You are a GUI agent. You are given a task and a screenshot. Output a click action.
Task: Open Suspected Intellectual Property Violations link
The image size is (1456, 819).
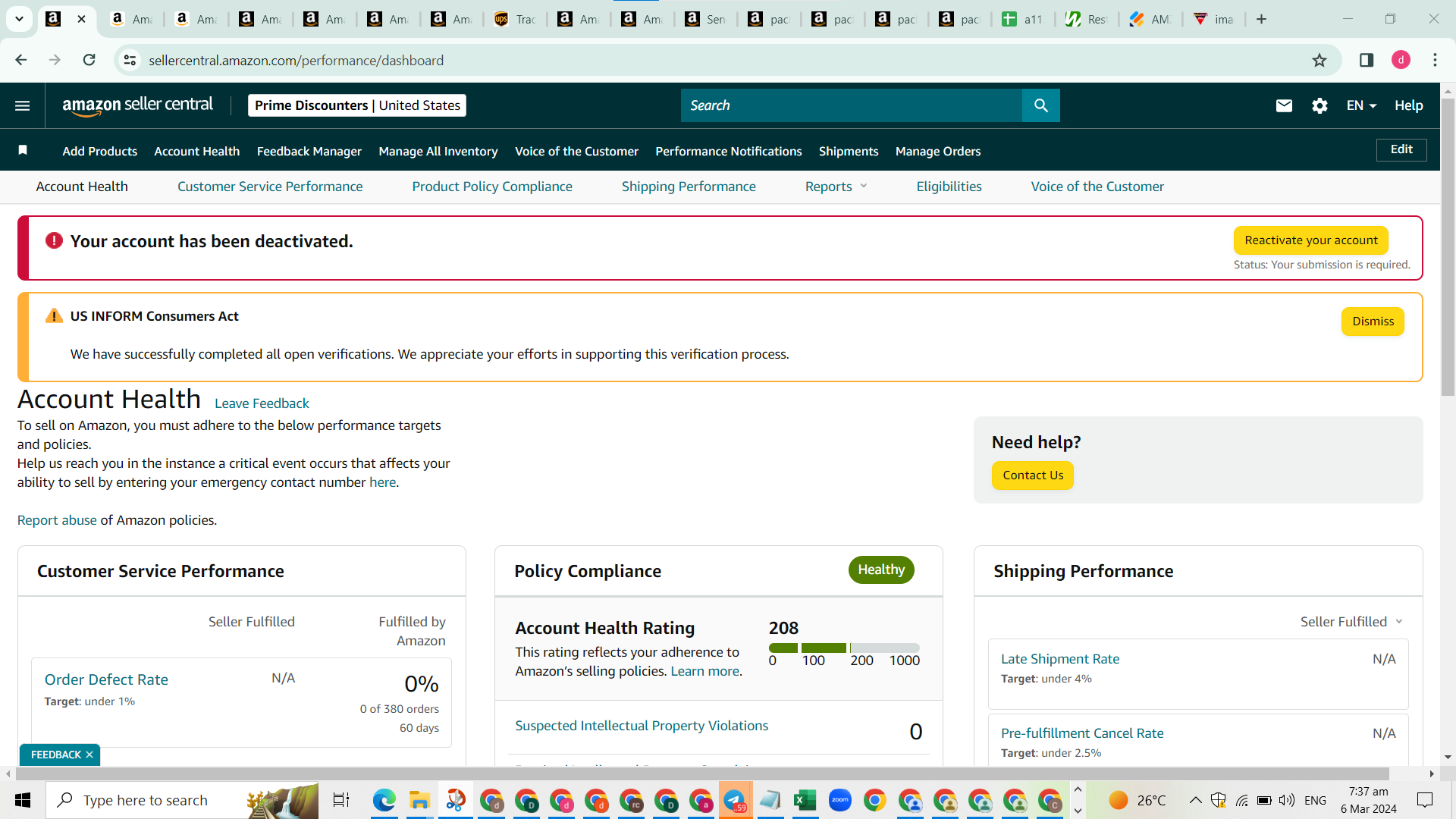642,726
